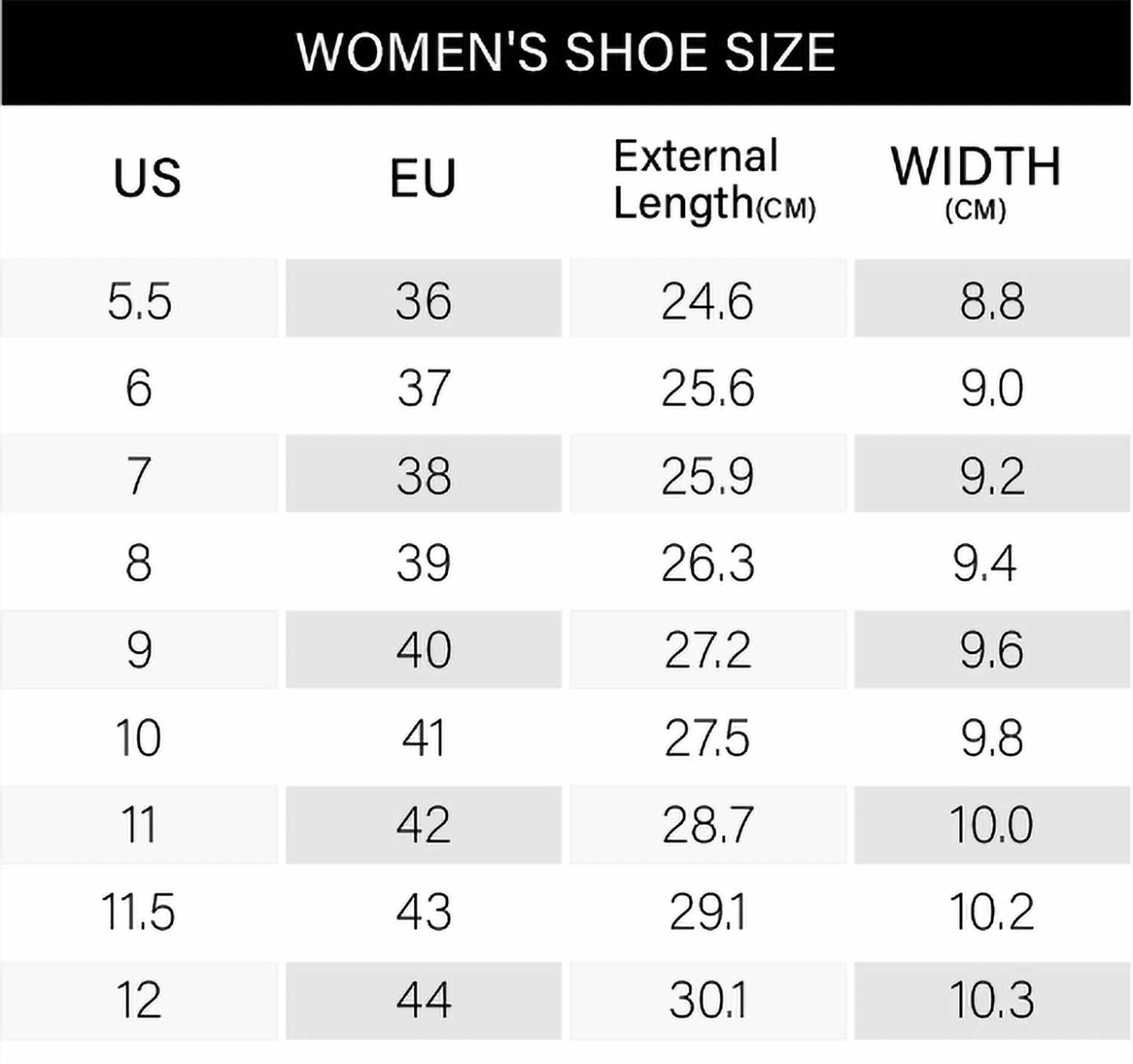Click EU size 36 cell
This screenshot has width=1133, height=1064.
(424, 300)
